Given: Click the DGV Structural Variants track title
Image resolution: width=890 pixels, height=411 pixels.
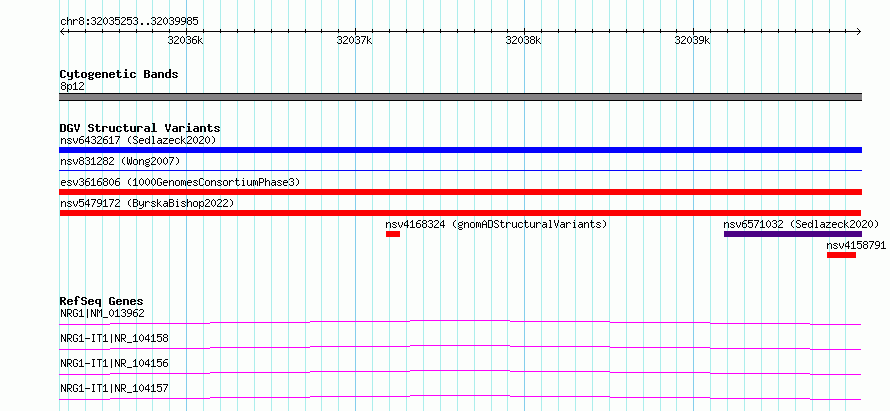Looking at the screenshot, I should click(x=140, y=128).
